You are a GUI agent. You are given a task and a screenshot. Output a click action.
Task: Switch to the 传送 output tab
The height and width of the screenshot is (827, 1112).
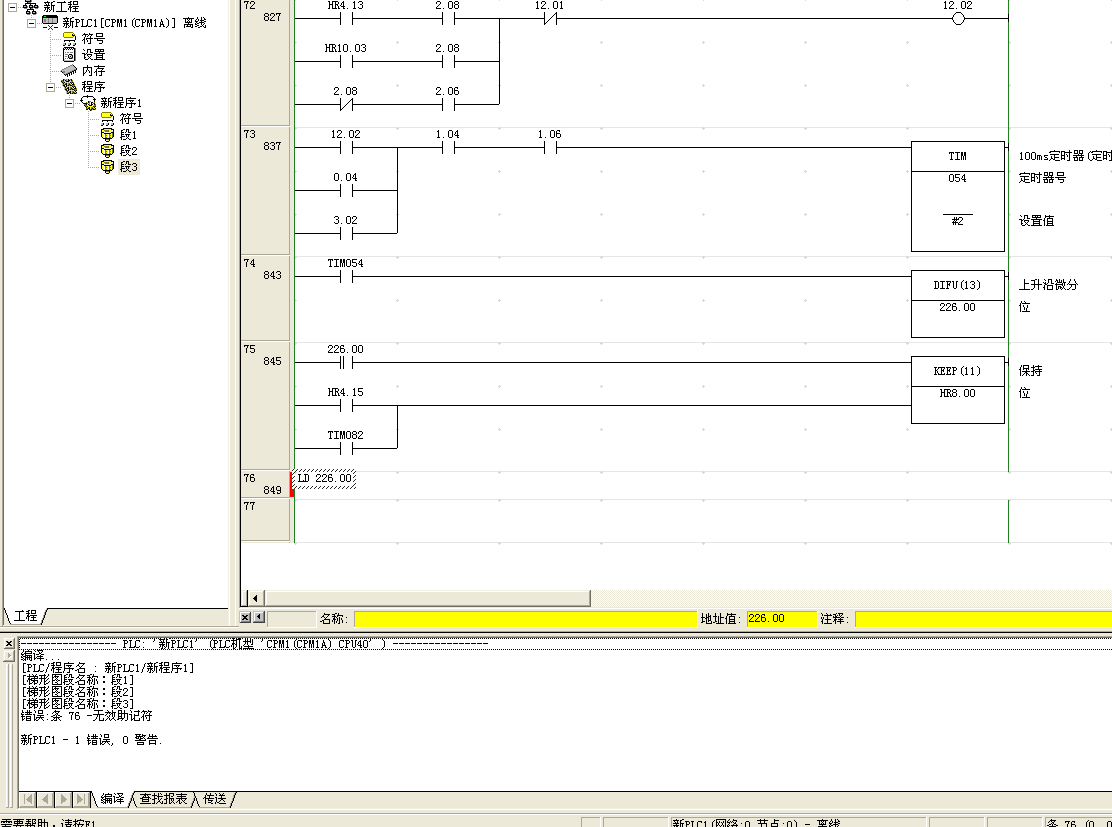pos(215,799)
